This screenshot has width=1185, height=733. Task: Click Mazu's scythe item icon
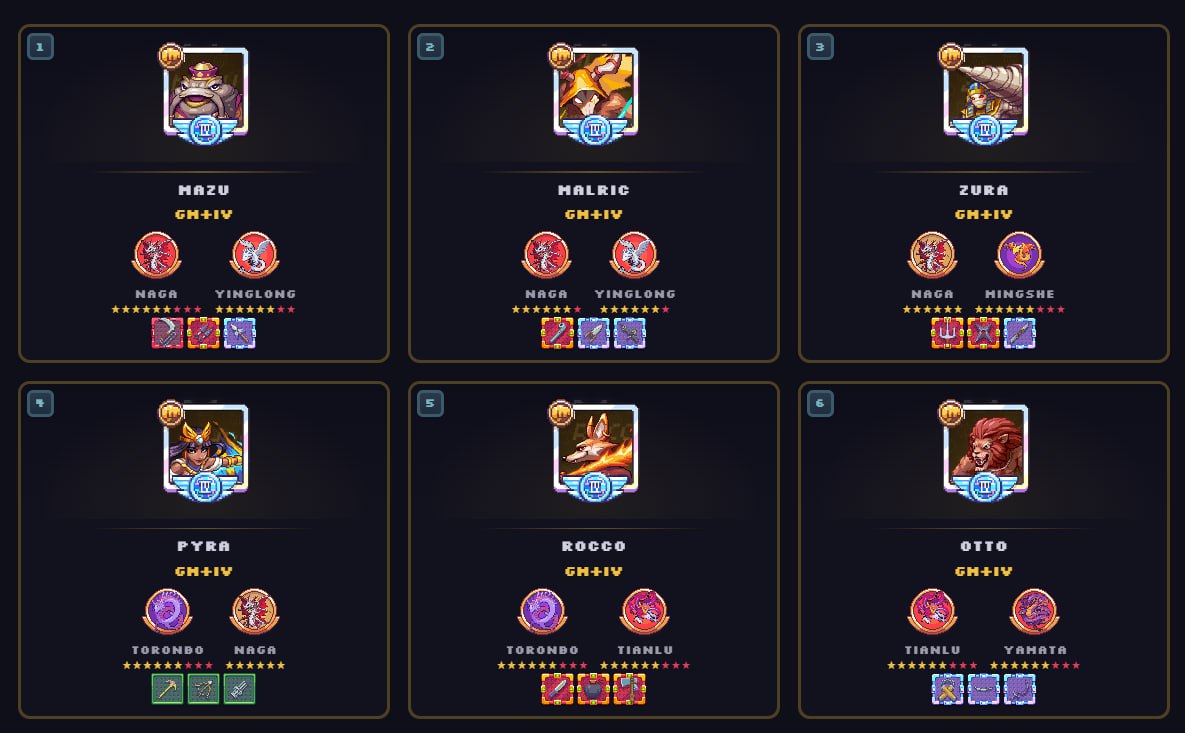tap(167, 333)
